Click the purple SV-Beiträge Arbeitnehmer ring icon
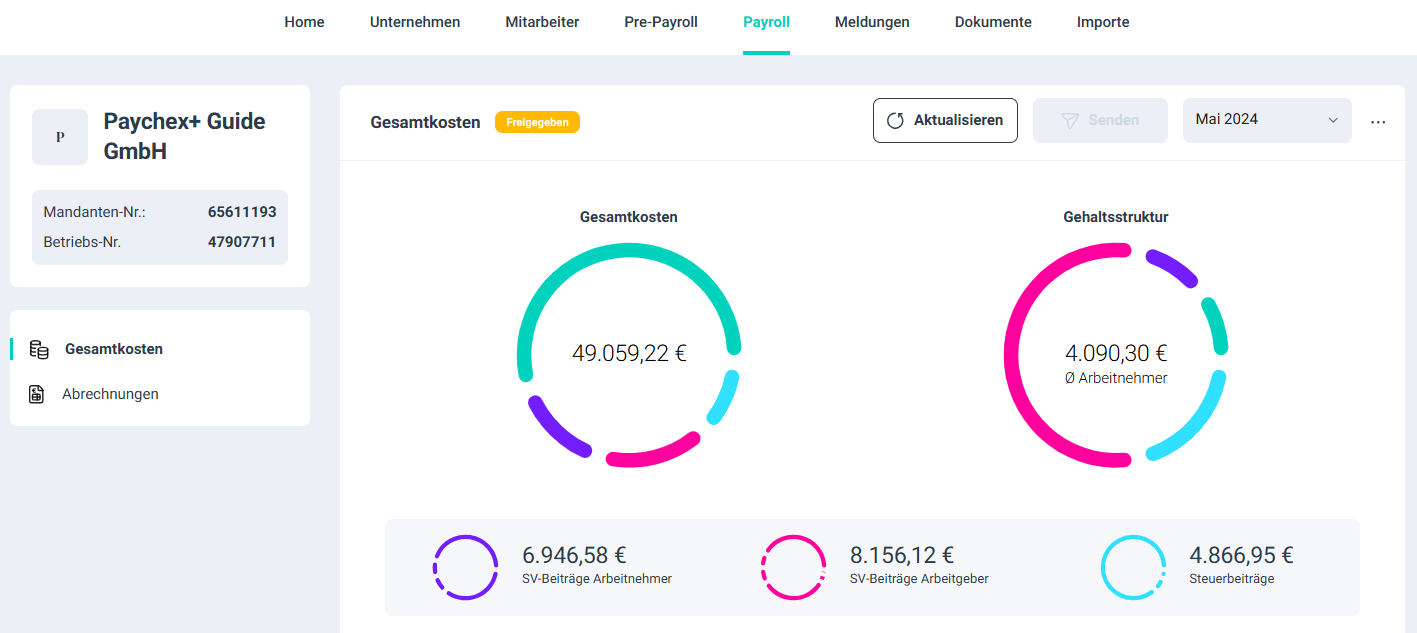Viewport: 1417px width, 633px height. pos(465,567)
